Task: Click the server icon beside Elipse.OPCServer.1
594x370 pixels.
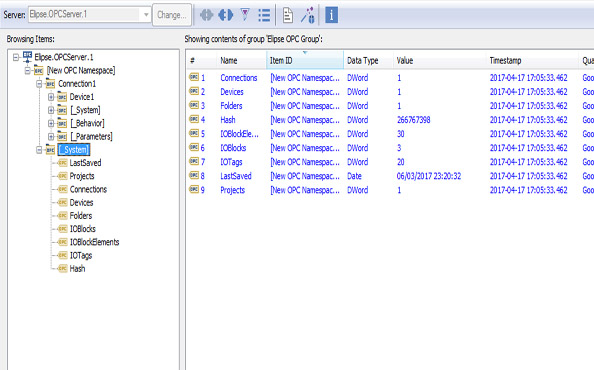Action: click(27, 57)
